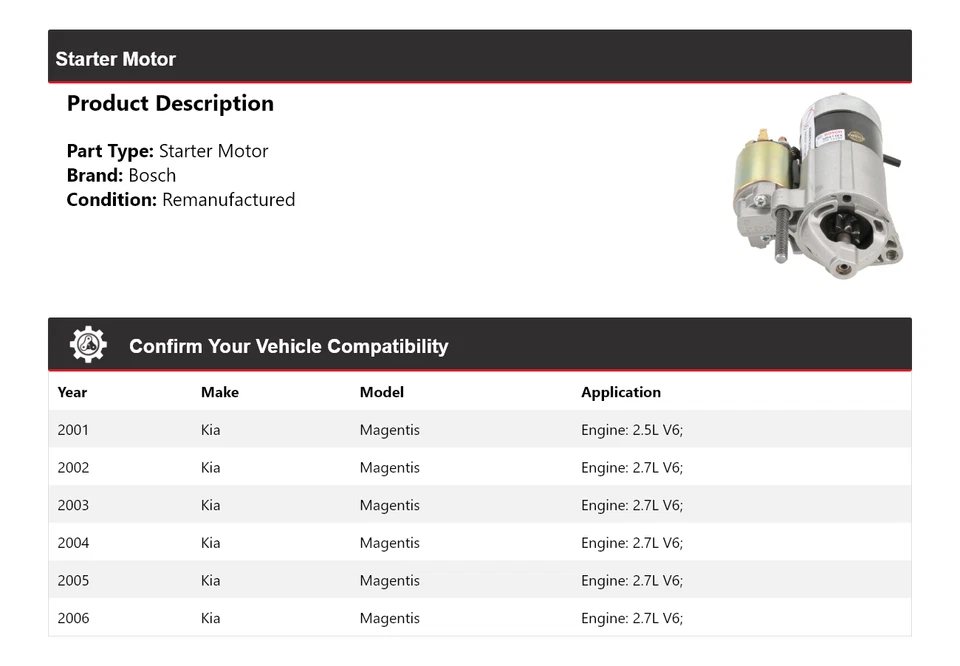Click the Model column header
The image size is (960, 666).
382,392
